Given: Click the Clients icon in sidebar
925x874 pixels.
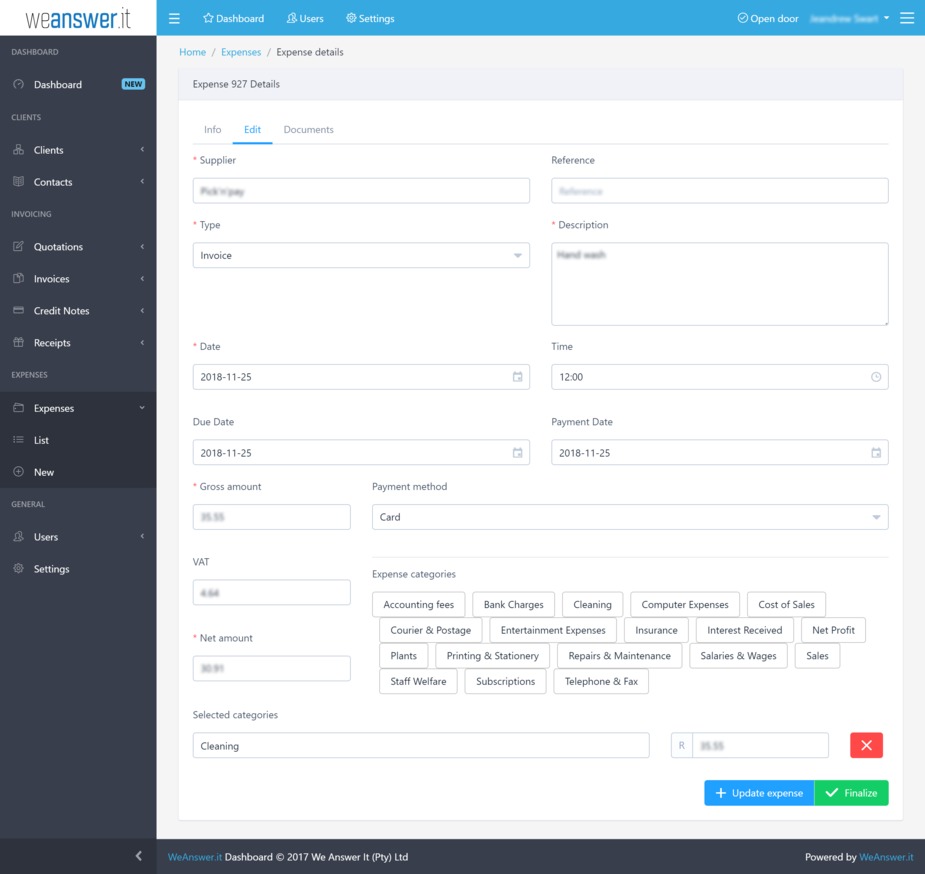Looking at the screenshot, I should tap(19, 150).
